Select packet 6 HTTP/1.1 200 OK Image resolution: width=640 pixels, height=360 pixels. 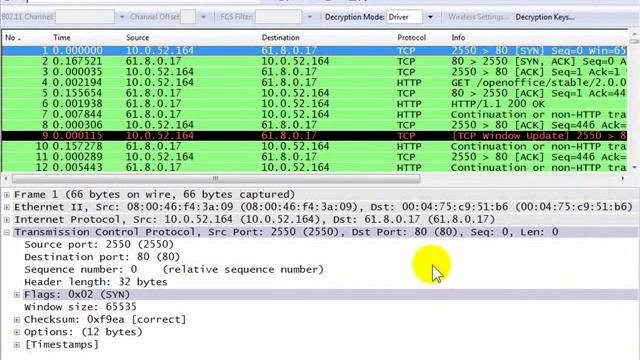pyautogui.click(x=314, y=104)
